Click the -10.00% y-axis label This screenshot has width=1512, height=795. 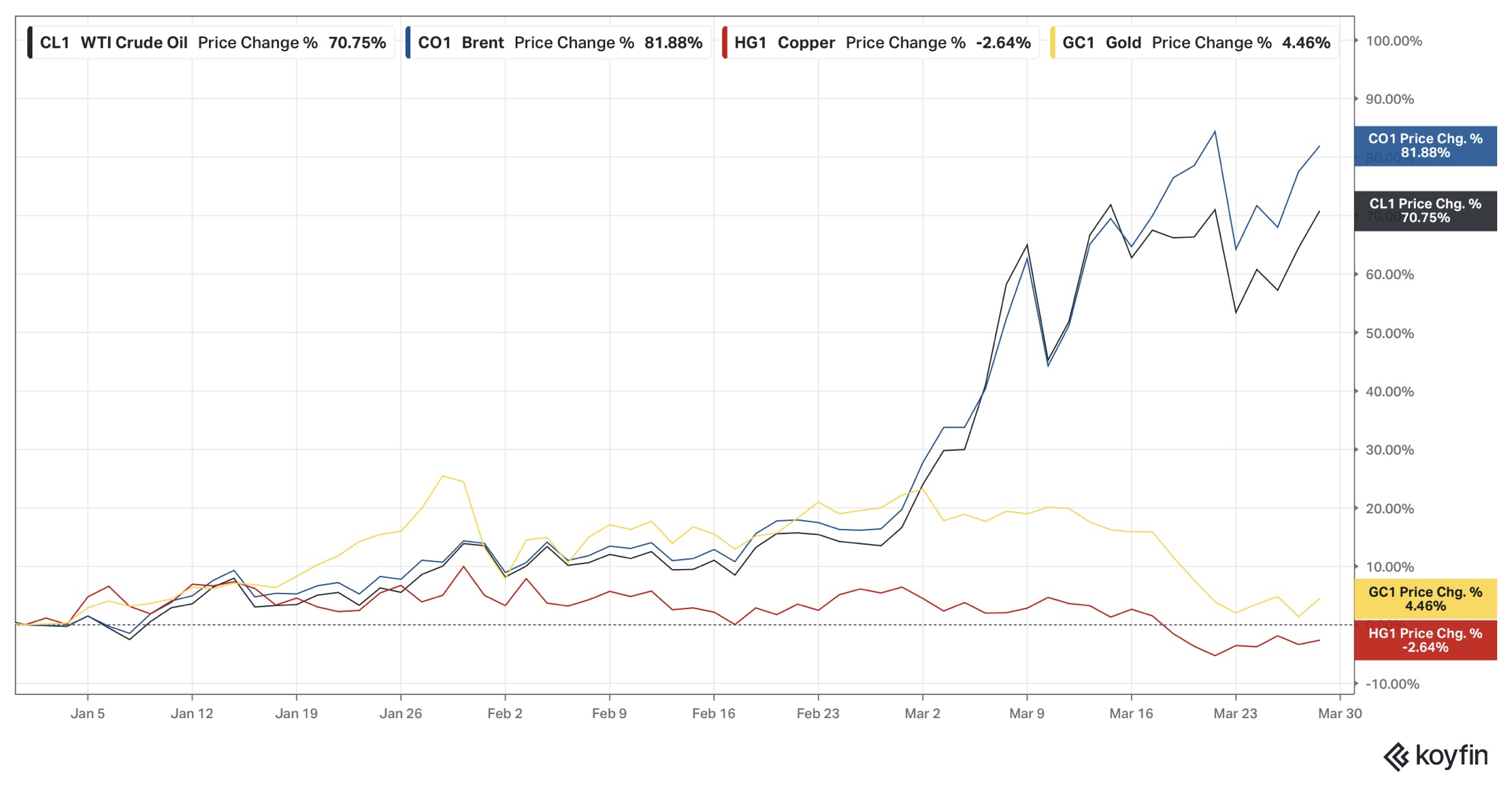[1392, 684]
